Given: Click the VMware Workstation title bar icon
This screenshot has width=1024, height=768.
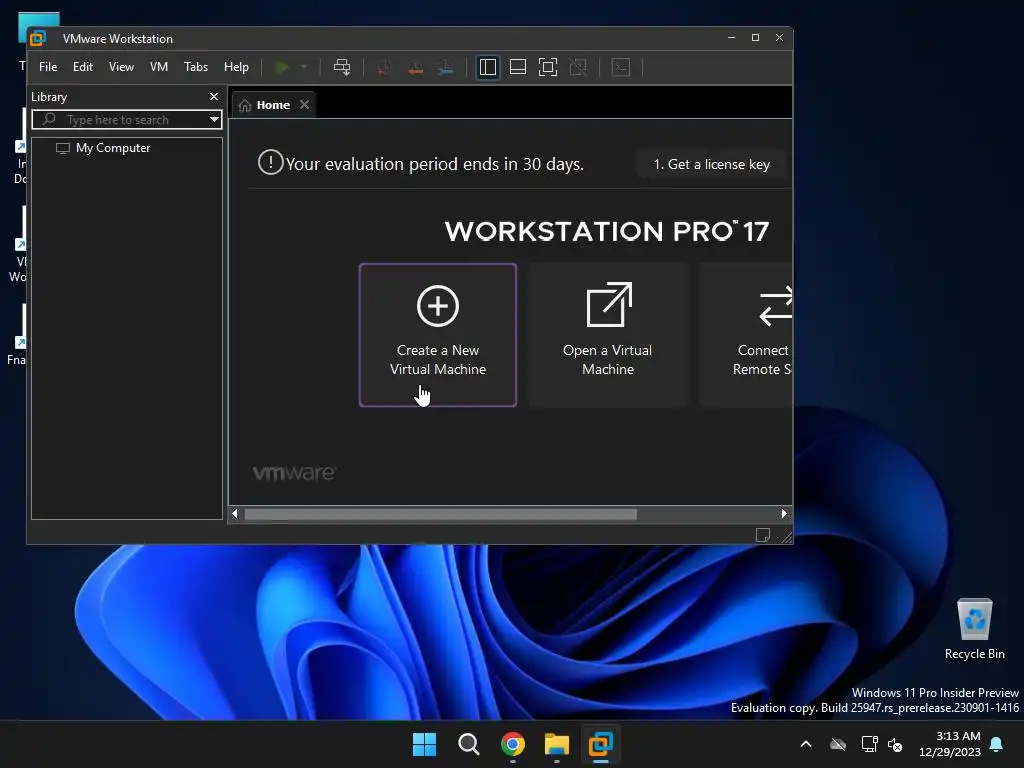Looking at the screenshot, I should (x=38, y=39).
